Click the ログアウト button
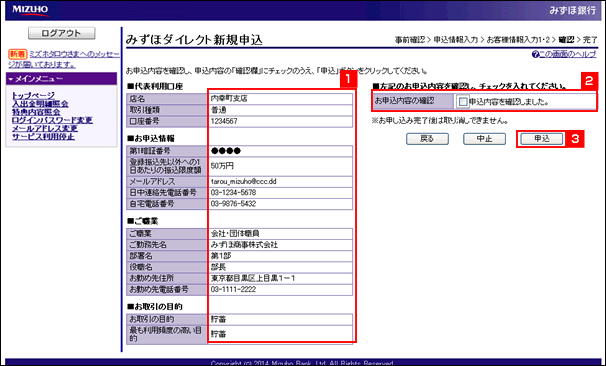606x366 pixels. pos(61,33)
